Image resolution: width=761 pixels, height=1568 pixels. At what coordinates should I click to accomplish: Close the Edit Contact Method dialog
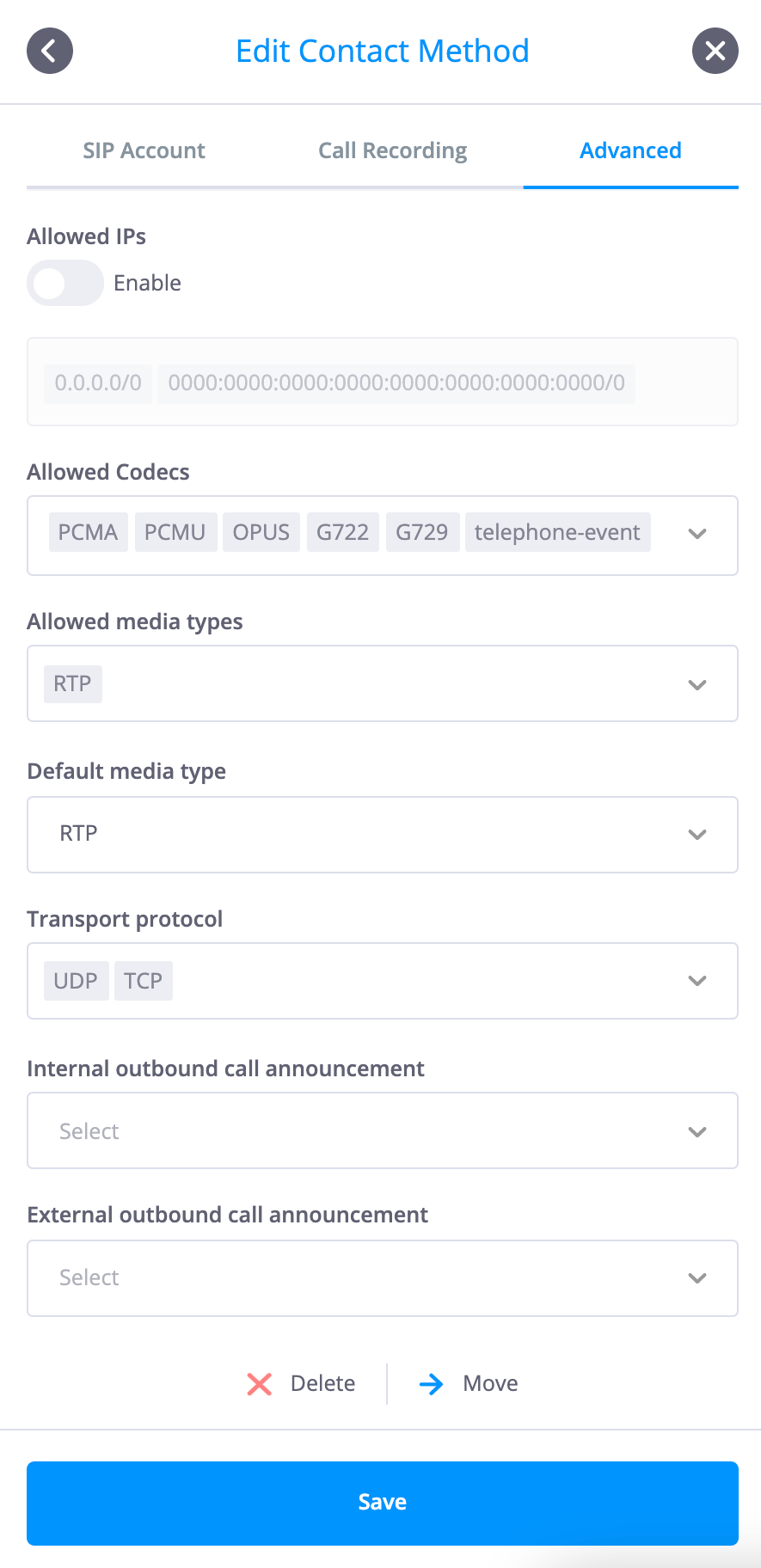[x=715, y=51]
